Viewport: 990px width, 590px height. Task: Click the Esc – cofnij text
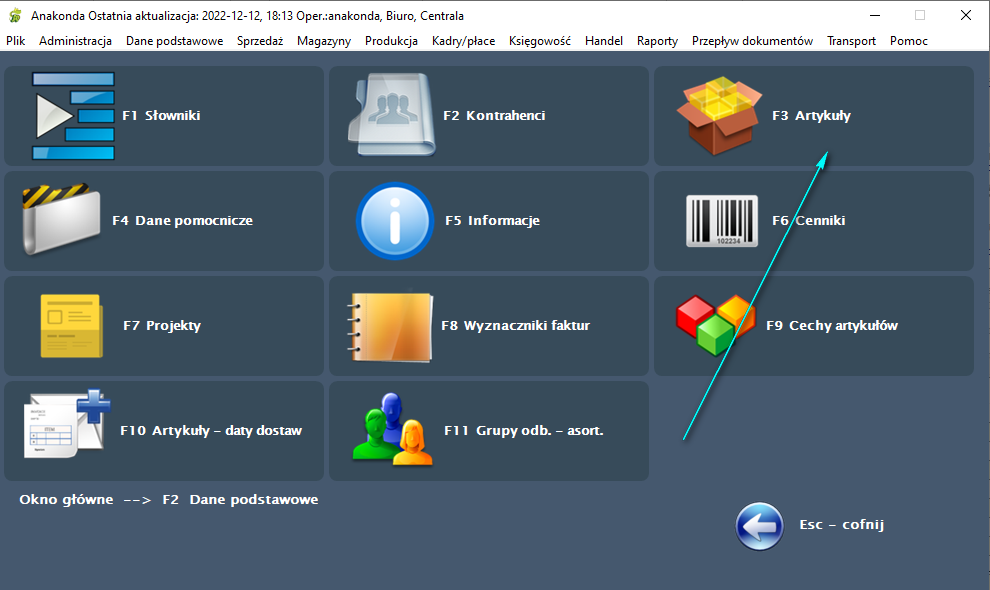point(842,525)
